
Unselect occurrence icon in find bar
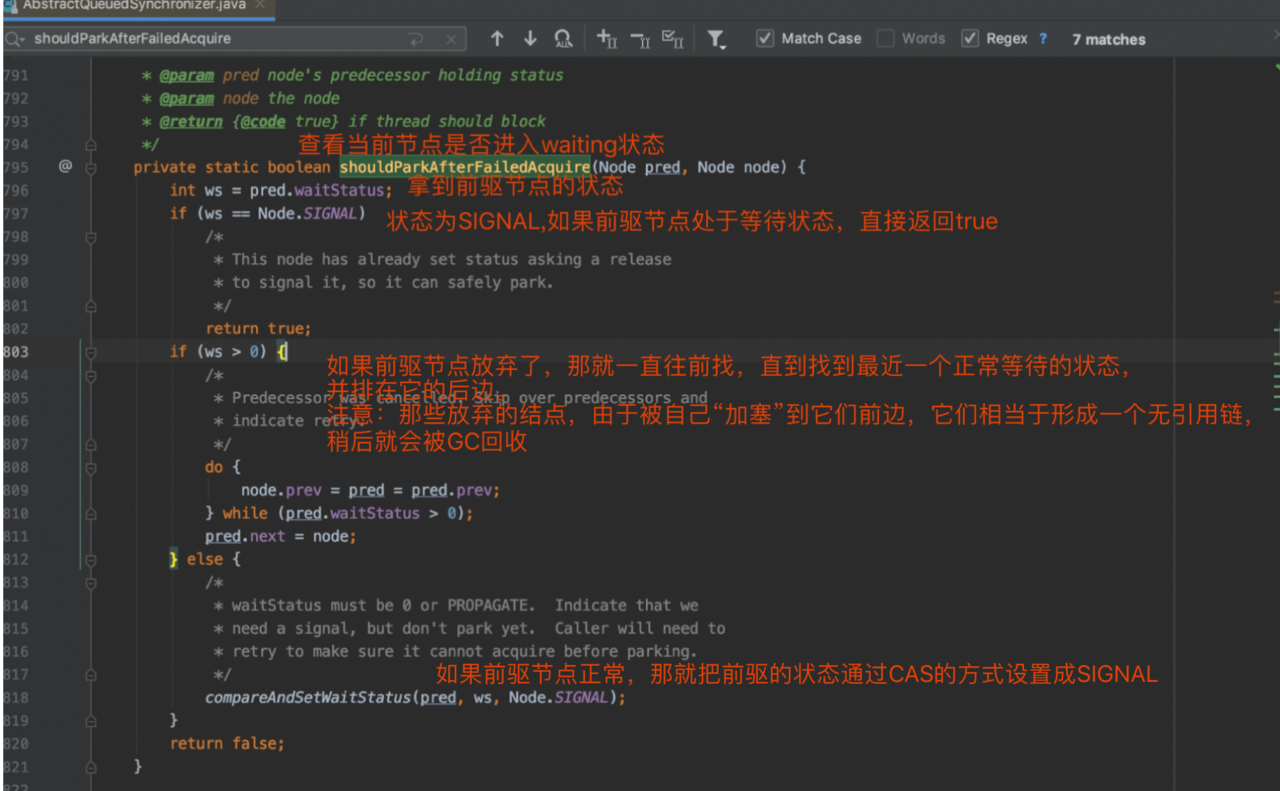640,39
